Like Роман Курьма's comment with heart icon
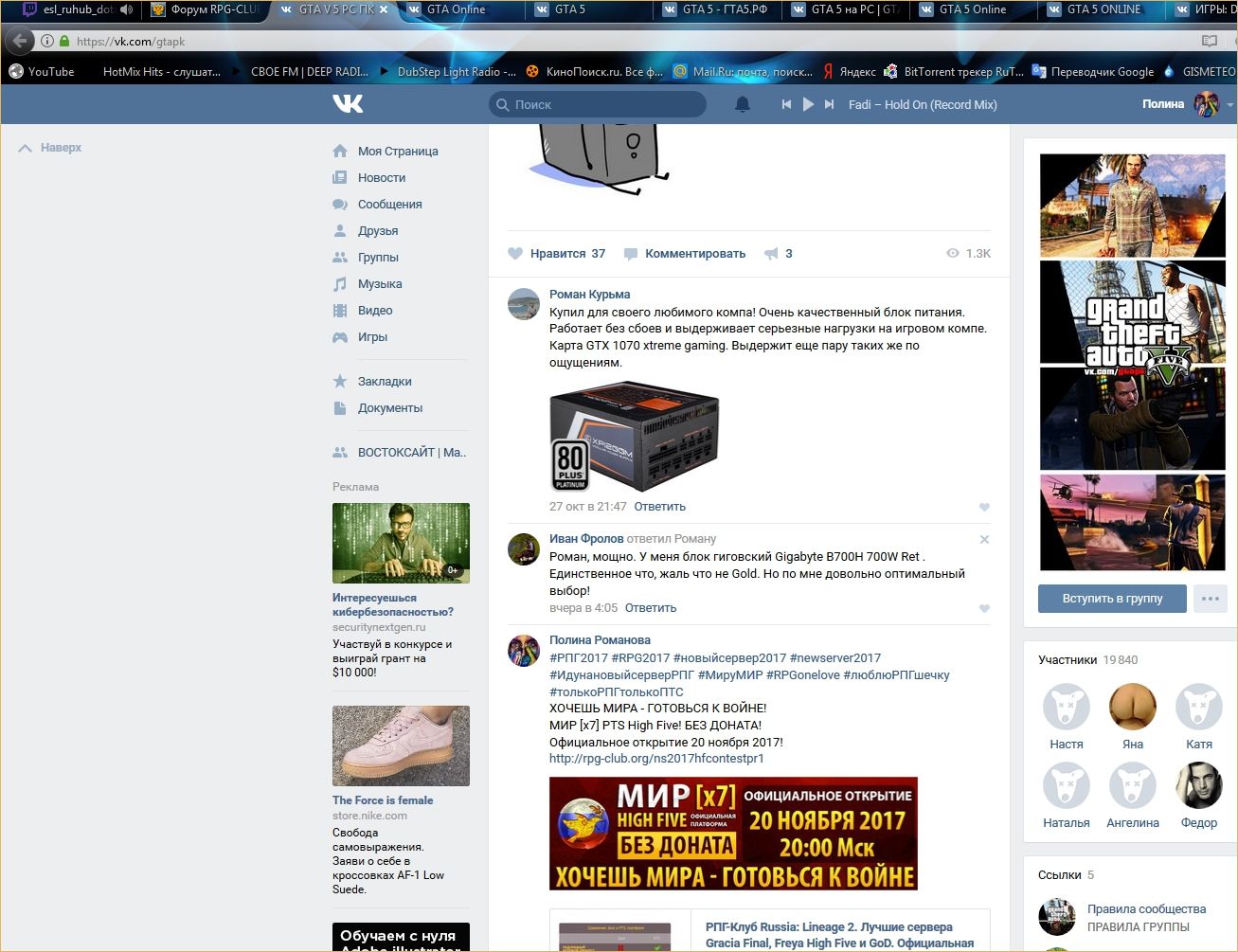The height and width of the screenshot is (952, 1238). pyautogui.click(x=984, y=508)
